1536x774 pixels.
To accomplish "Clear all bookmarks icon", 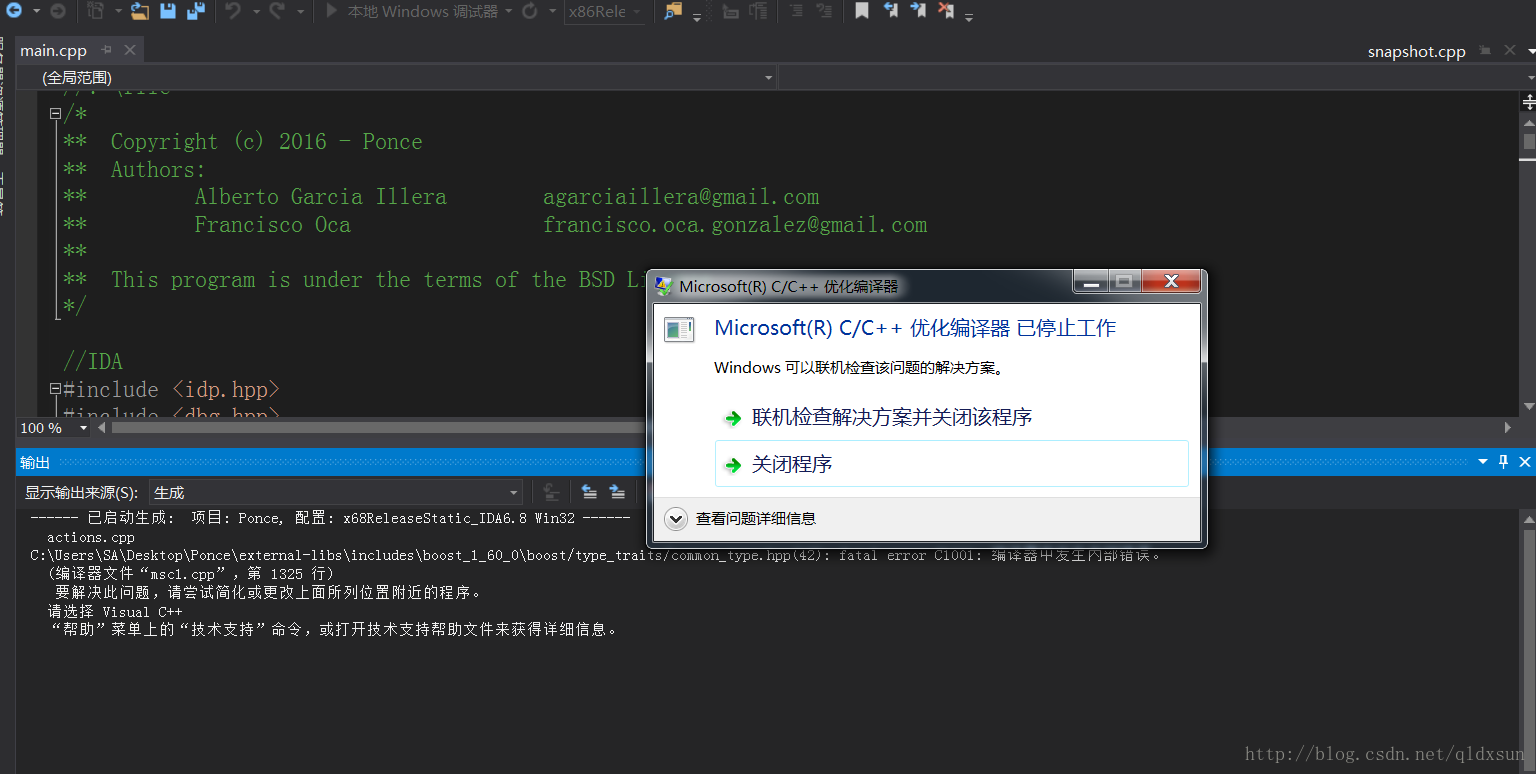I will pos(945,11).
